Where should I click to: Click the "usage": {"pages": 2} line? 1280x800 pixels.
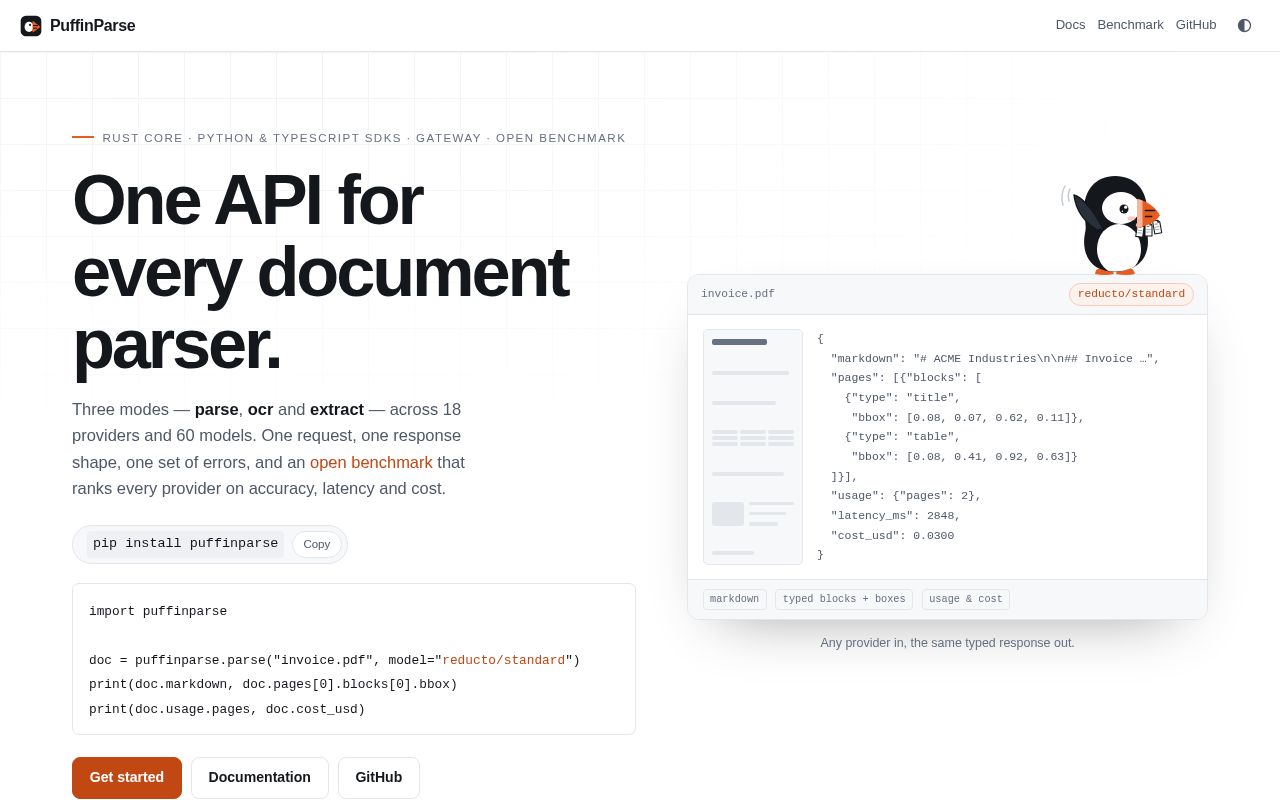click(x=906, y=496)
